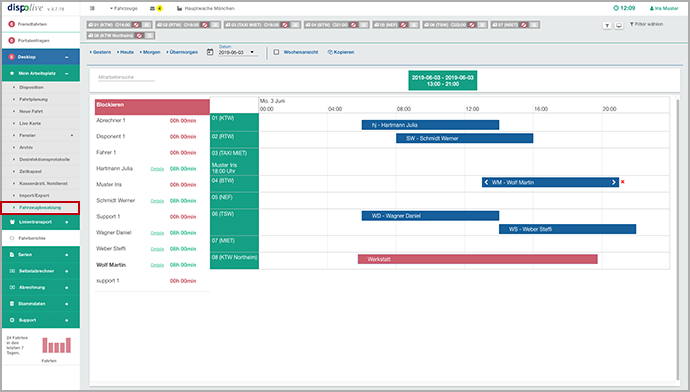Click the Fahrberichte folder icon
Screen dimensions: 690x392
(12, 238)
